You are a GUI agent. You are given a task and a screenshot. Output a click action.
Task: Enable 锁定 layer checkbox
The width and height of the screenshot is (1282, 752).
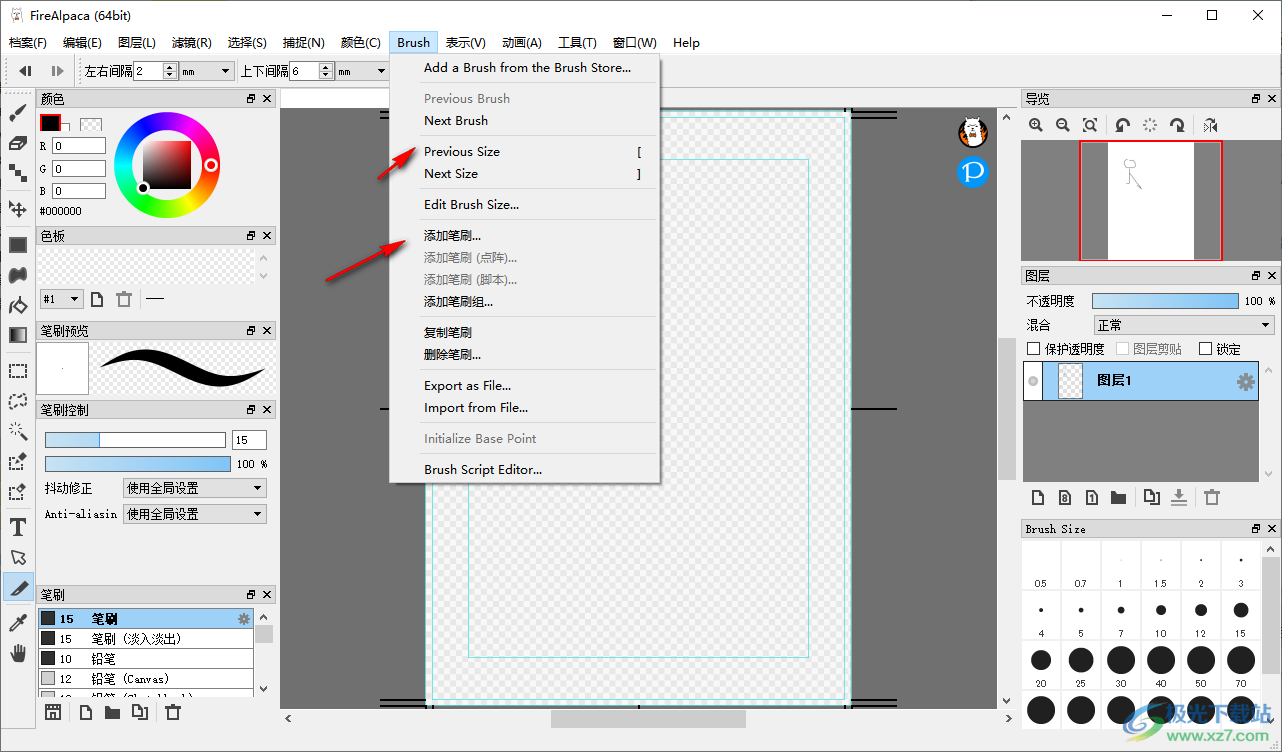pos(1205,349)
